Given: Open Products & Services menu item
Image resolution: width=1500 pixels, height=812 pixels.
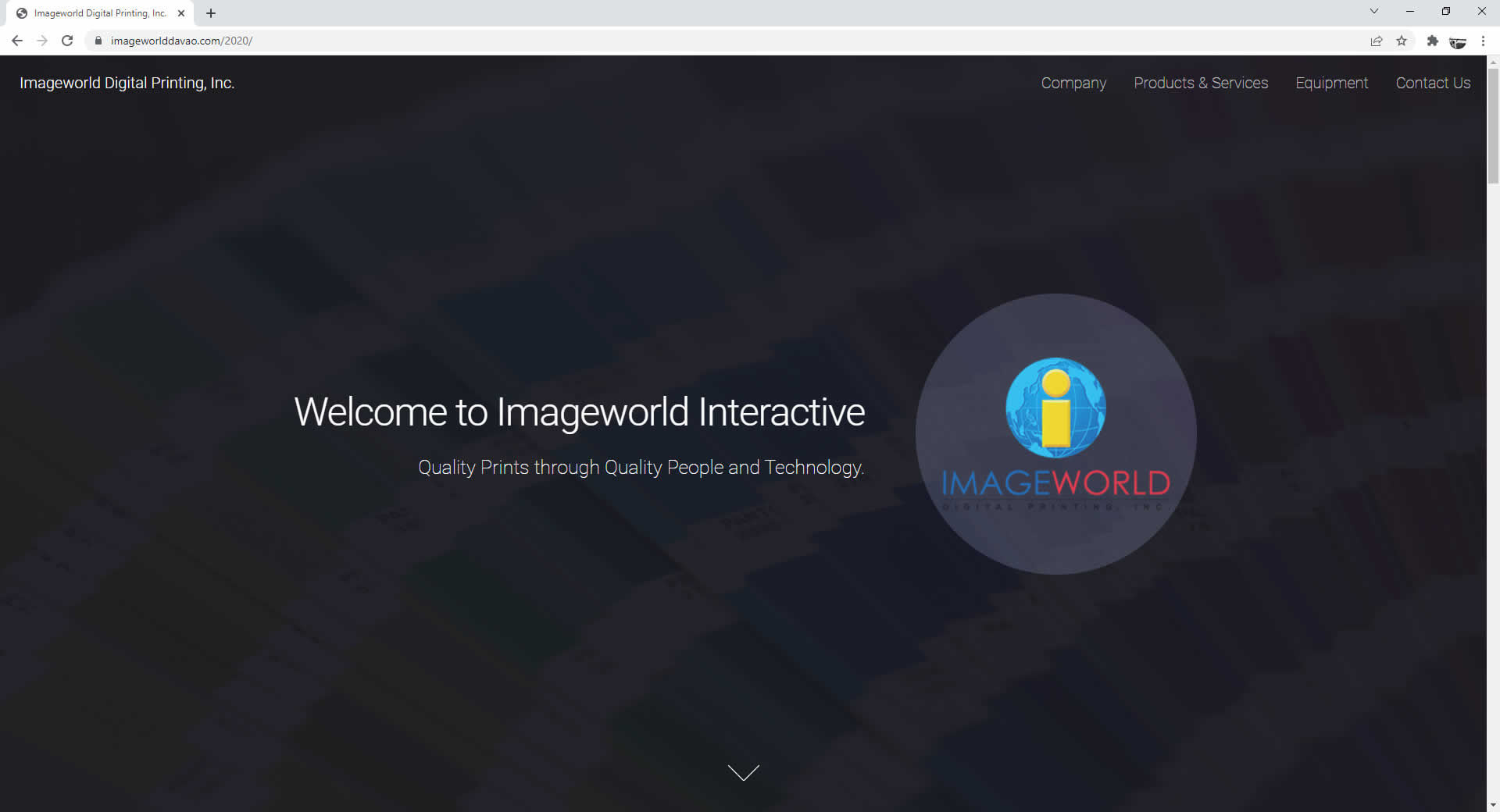Looking at the screenshot, I should pyautogui.click(x=1201, y=83).
